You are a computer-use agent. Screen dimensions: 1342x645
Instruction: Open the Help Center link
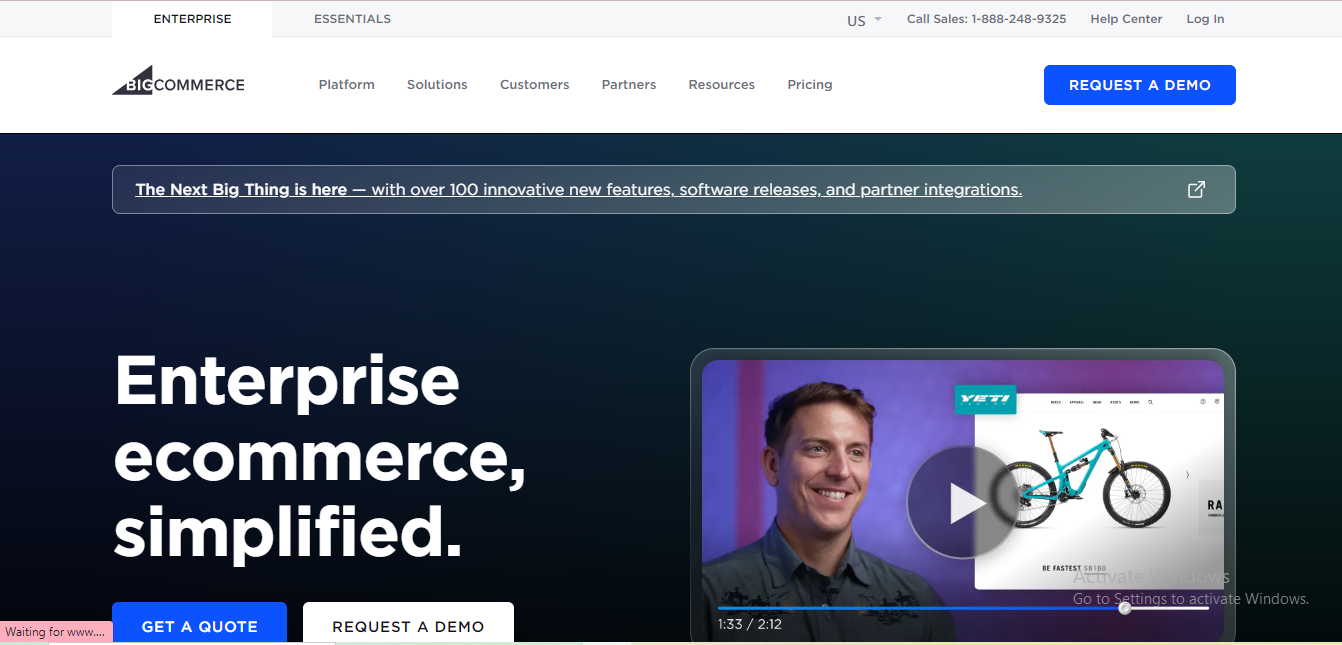tap(1126, 19)
